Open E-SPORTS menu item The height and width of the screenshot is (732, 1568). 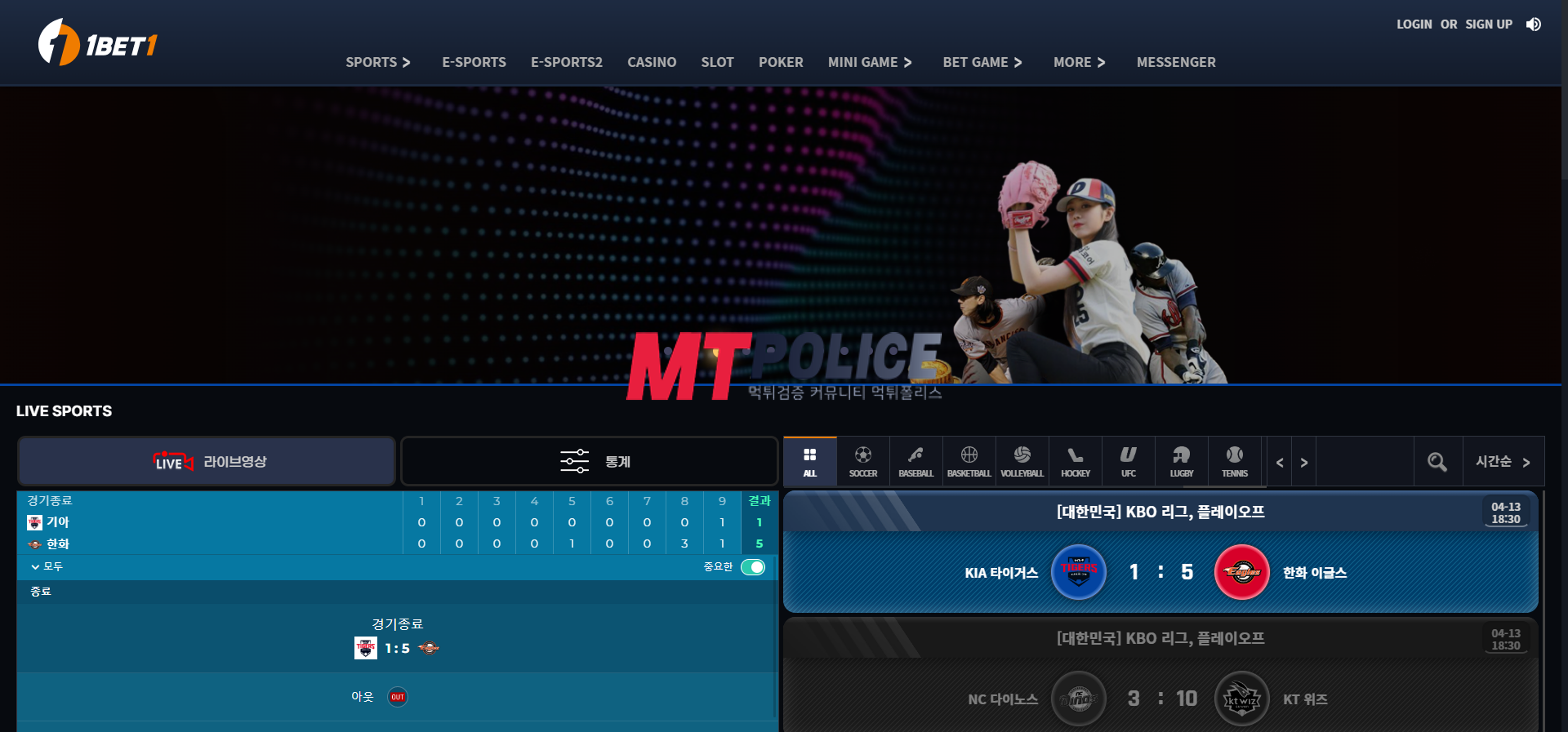pos(474,62)
